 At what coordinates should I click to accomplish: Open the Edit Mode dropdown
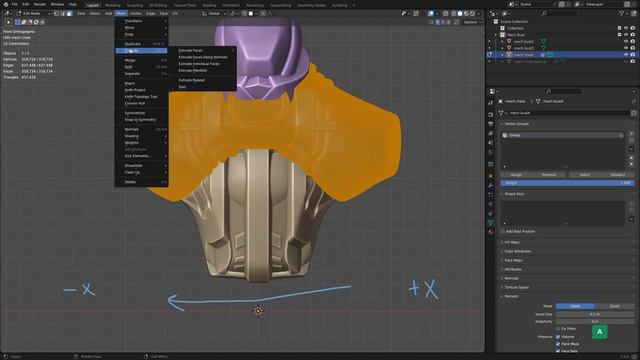click(x=33, y=13)
